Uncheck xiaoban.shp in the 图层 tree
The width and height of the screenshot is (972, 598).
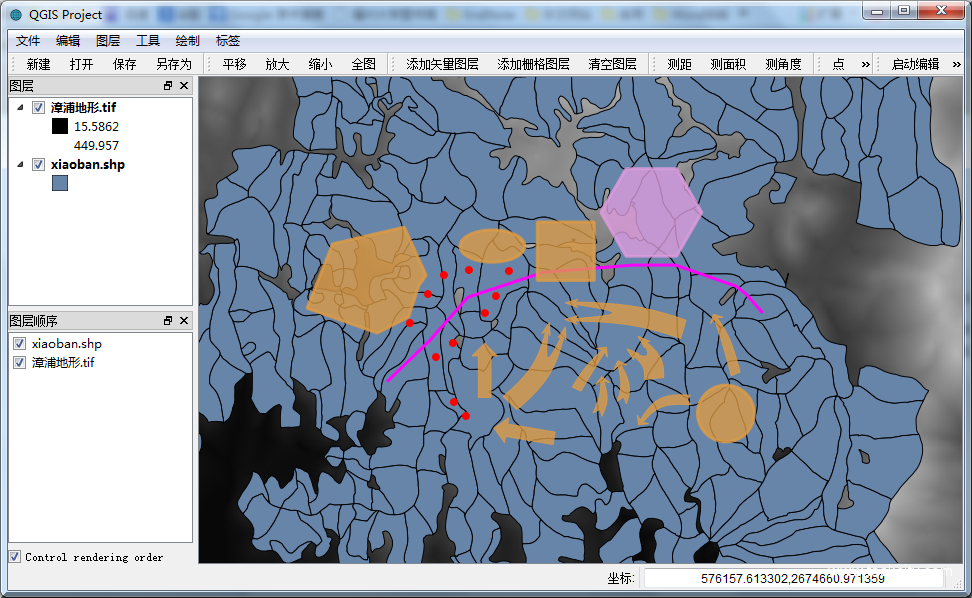coord(39,164)
